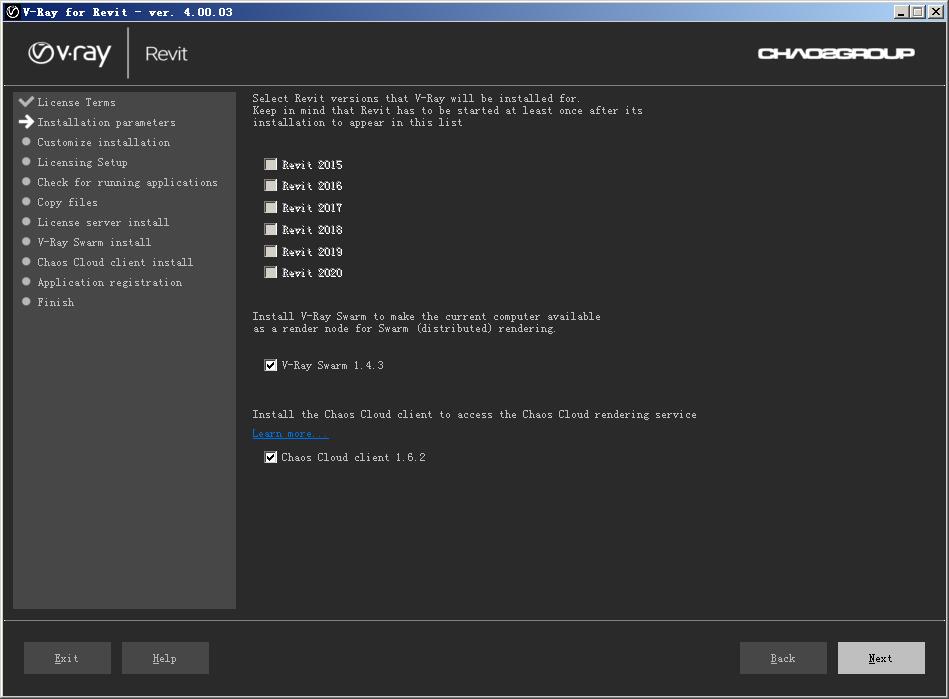Enable the Revit 2020 checkbox
949x699 pixels.
[271, 272]
